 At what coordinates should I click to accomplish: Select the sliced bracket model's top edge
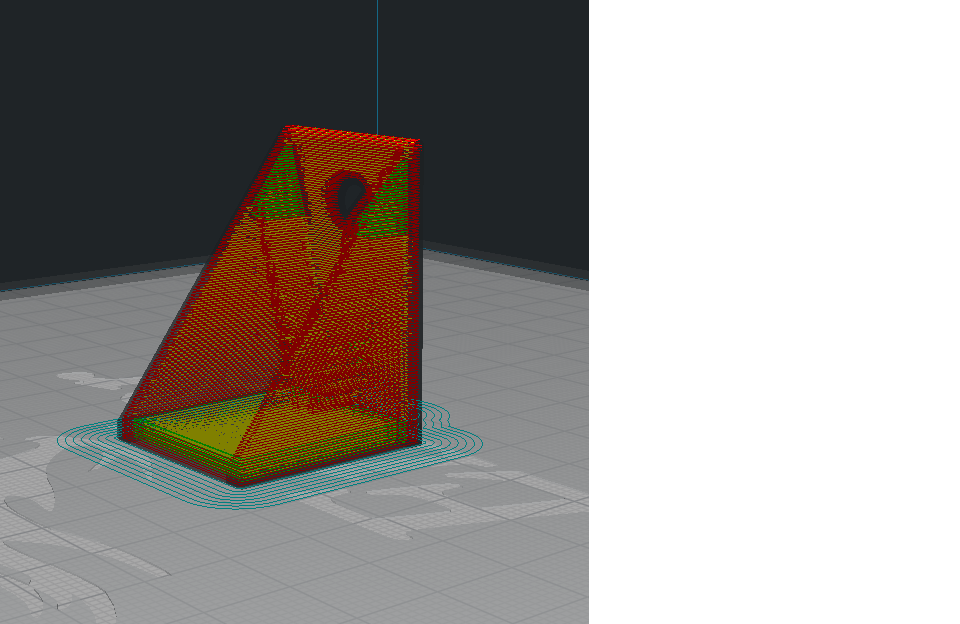[x=353, y=135]
